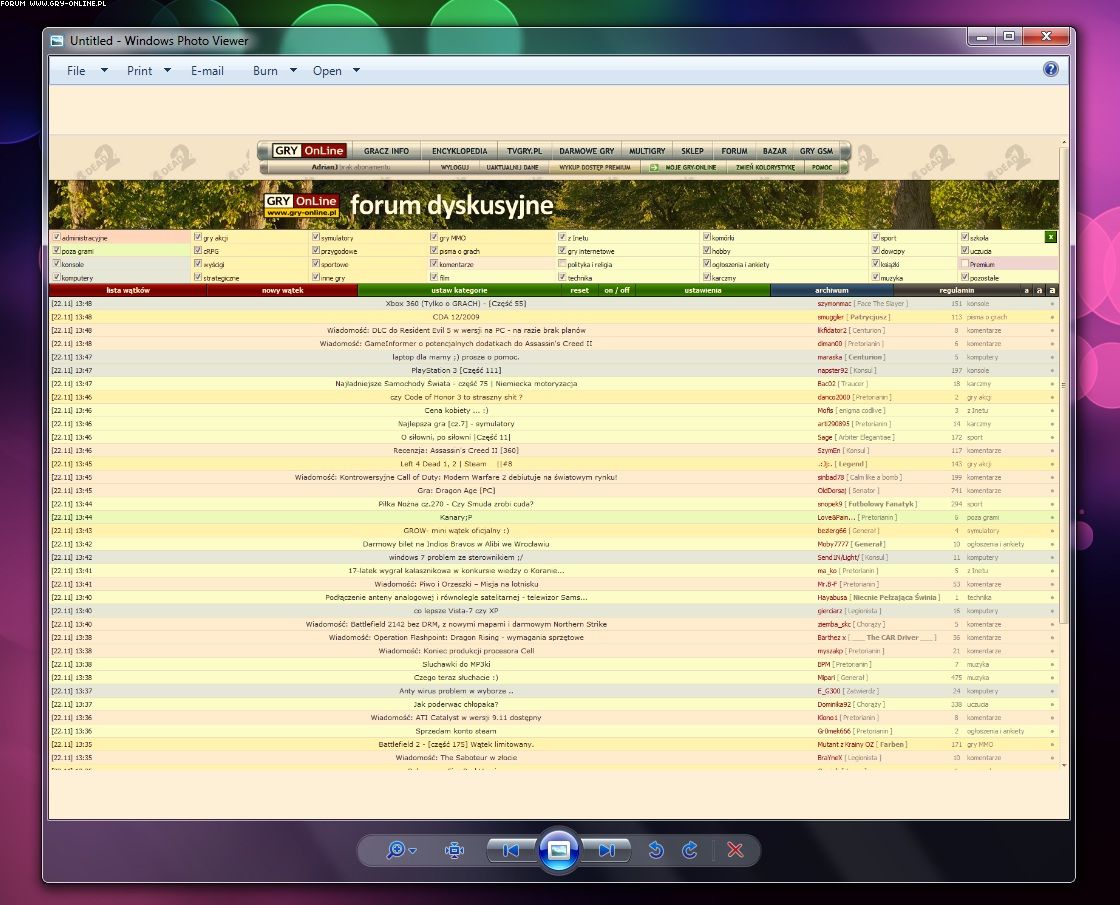Click the UAKTUALNIJ DANE link
This screenshot has height=905, width=1120.
(x=512, y=167)
